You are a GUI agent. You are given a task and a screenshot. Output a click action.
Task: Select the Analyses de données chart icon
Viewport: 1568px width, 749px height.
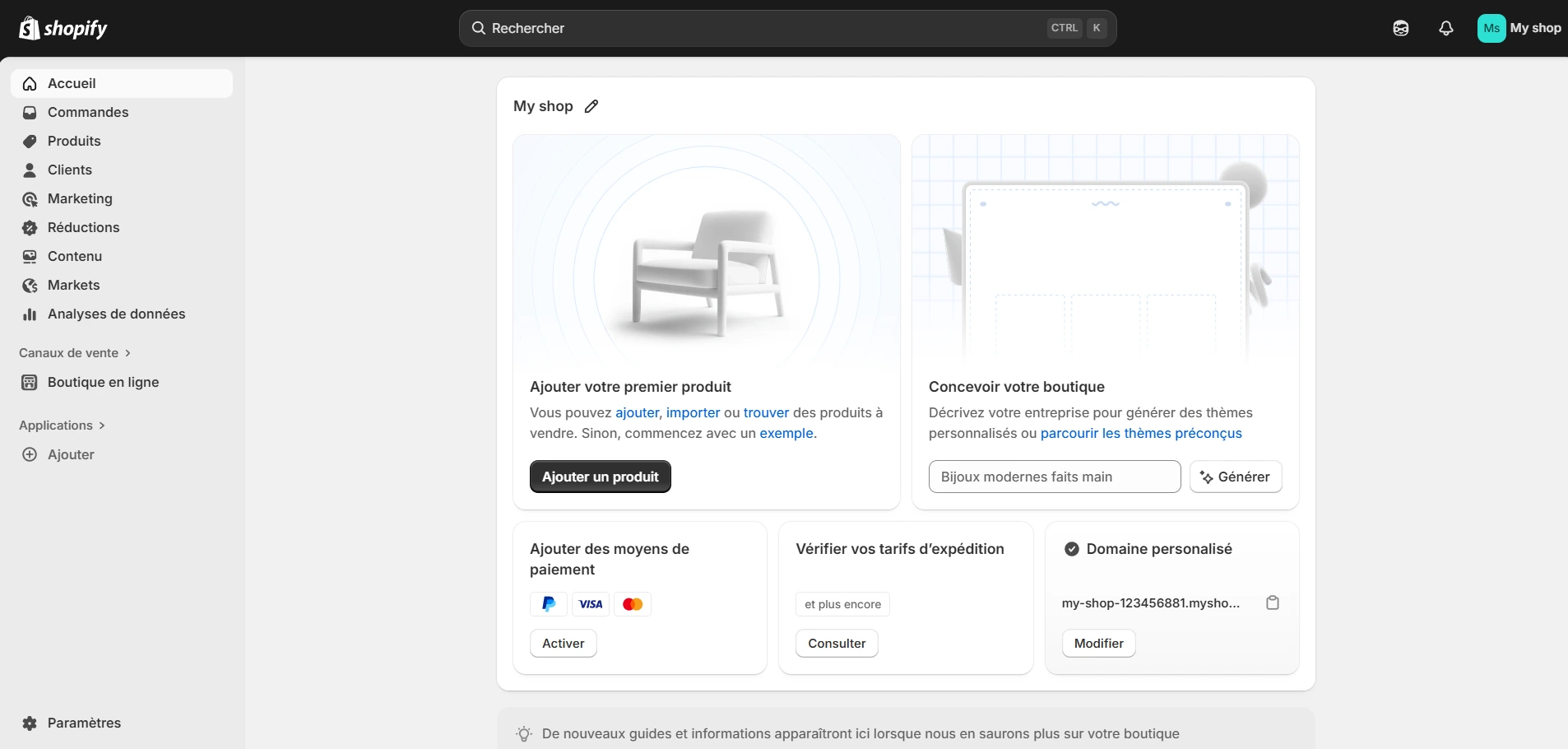(30, 314)
